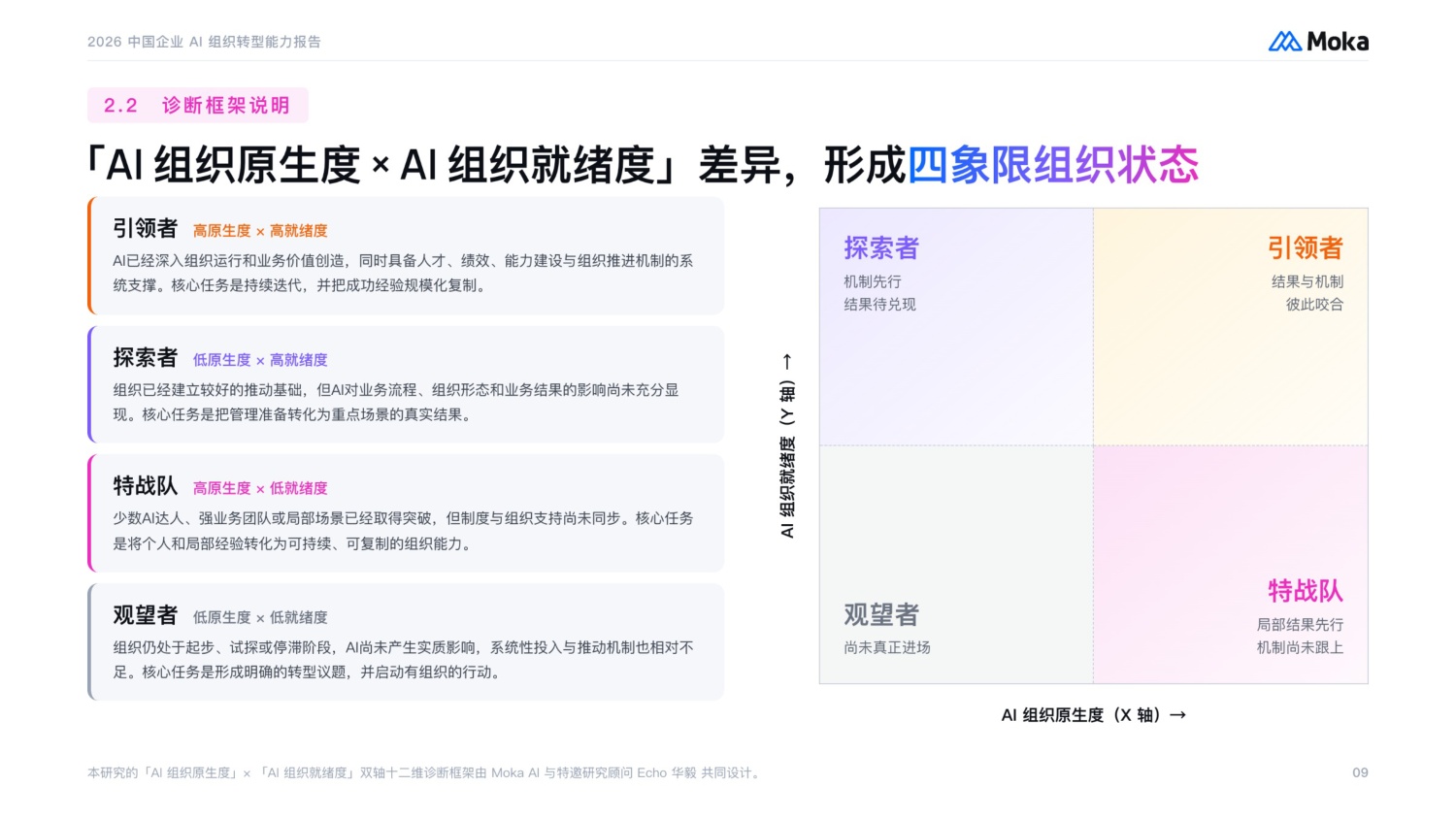Click the "低原生度 × 高就绪度" tag

260,360
